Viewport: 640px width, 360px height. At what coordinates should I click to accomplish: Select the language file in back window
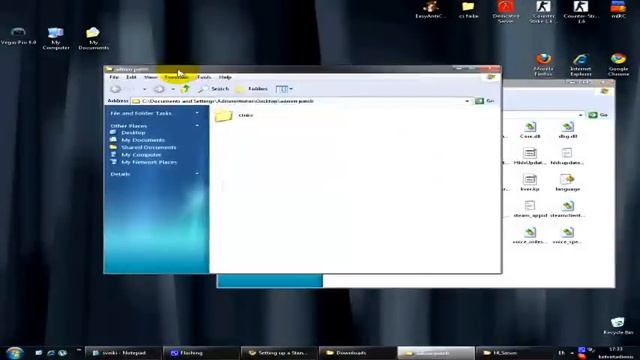pyautogui.click(x=567, y=183)
